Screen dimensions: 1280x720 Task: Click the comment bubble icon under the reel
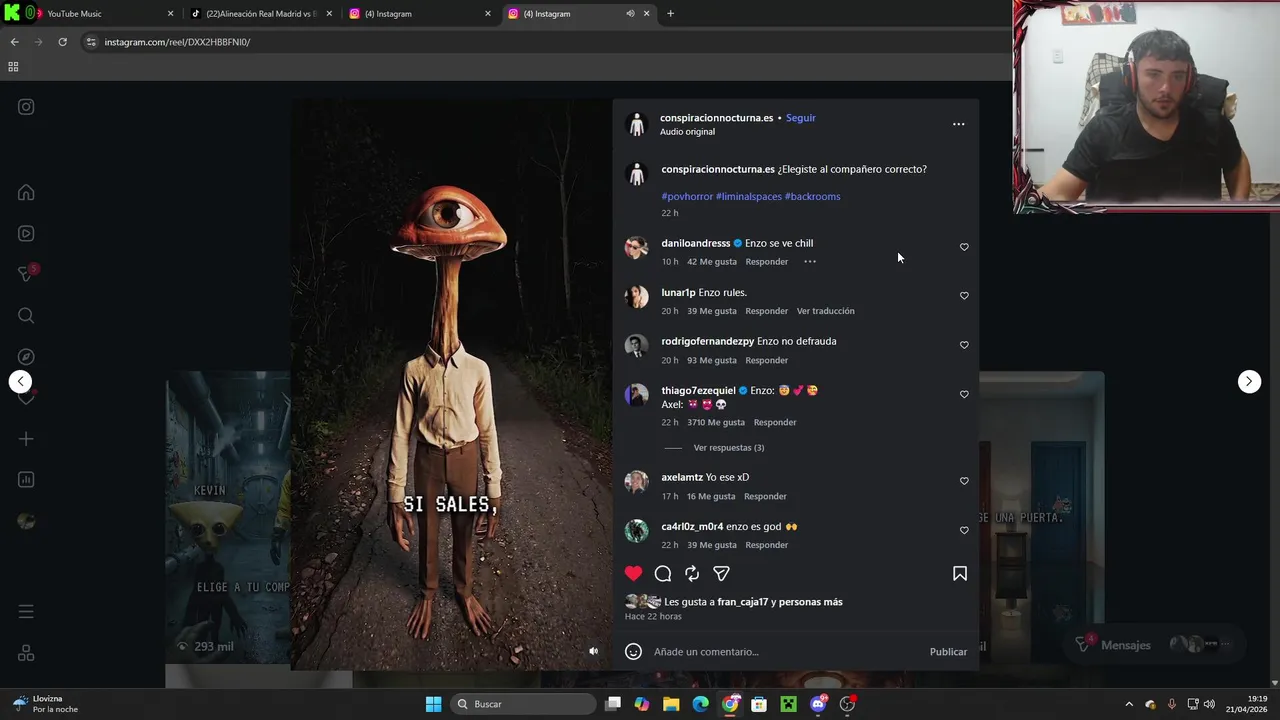tap(662, 573)
